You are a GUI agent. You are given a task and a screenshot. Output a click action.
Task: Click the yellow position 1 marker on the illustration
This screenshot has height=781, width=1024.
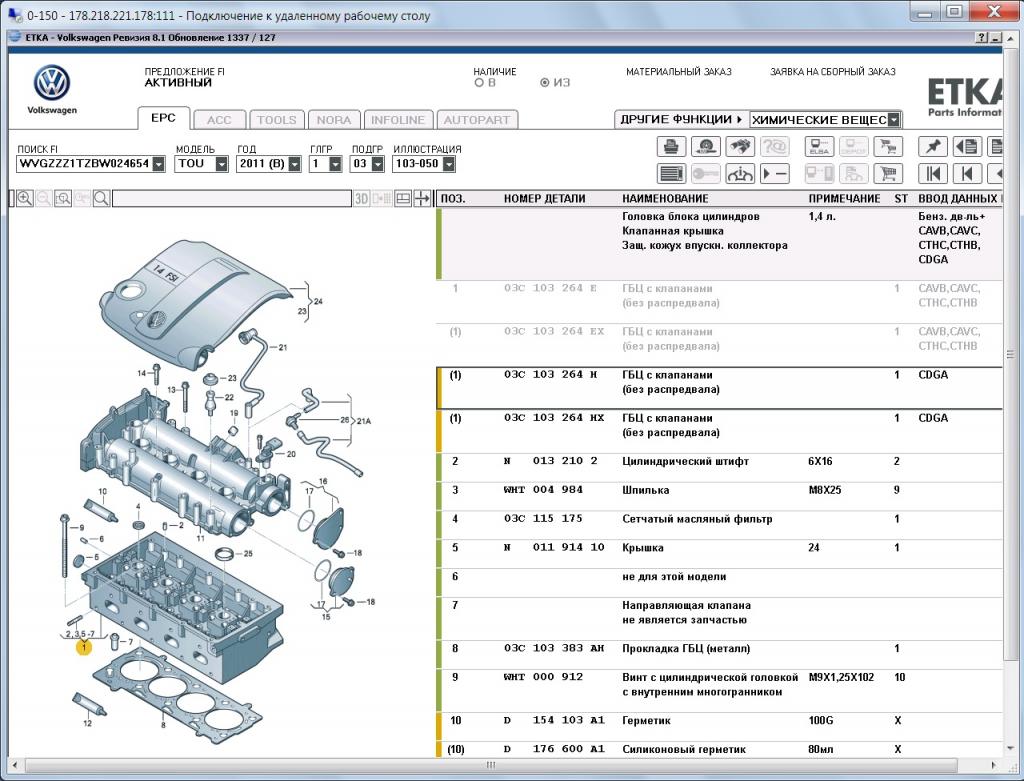84,647
